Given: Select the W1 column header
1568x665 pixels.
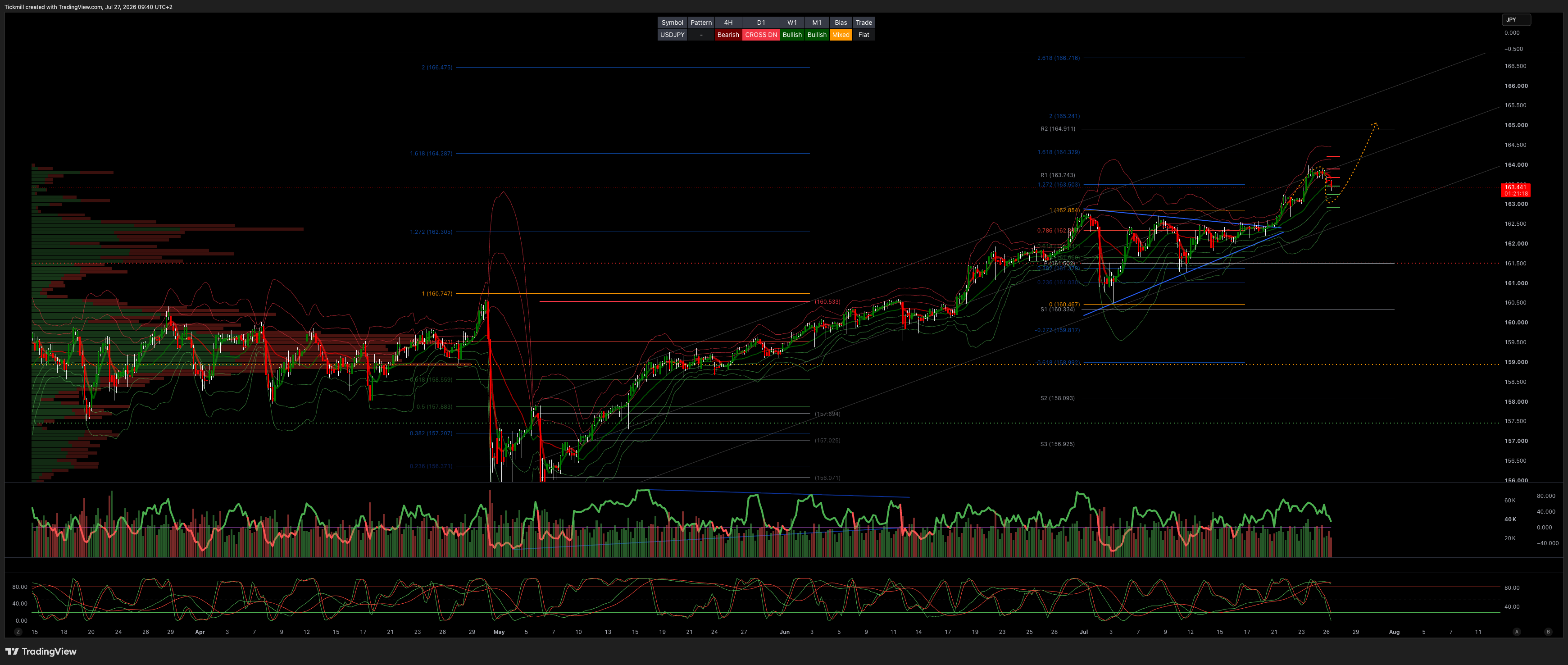Looking at the screenshot, I should 792,23.
